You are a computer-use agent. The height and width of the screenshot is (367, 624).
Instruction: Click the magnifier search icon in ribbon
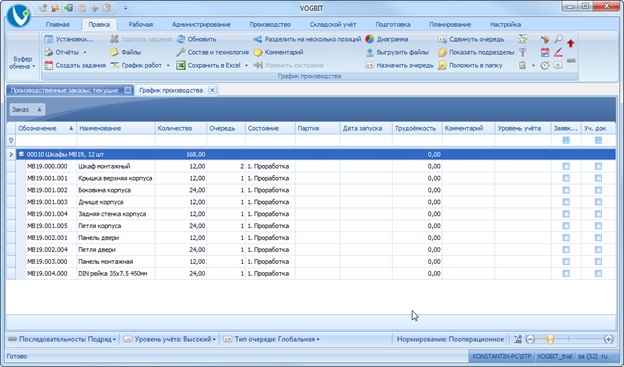[558, 39]
